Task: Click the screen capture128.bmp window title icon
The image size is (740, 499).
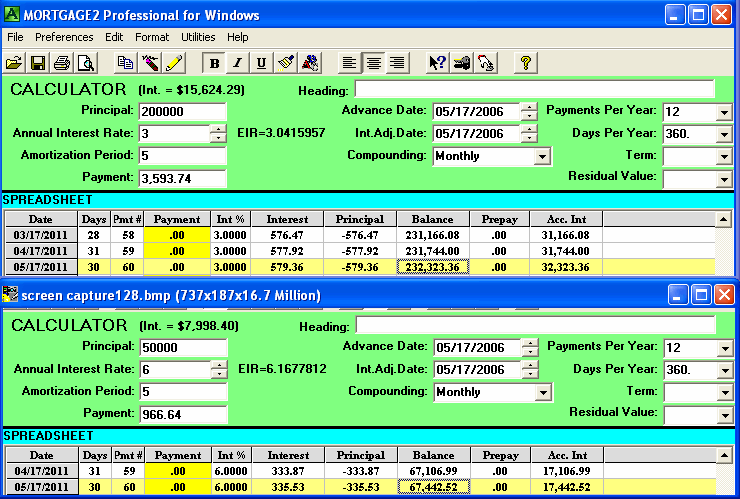Action: coord(10,295)
